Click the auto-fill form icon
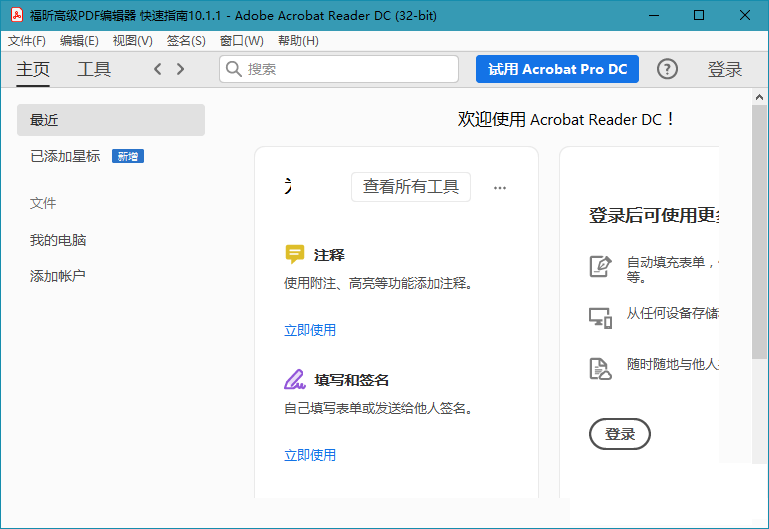The image size is (769, 529). [x=600, y=266]
